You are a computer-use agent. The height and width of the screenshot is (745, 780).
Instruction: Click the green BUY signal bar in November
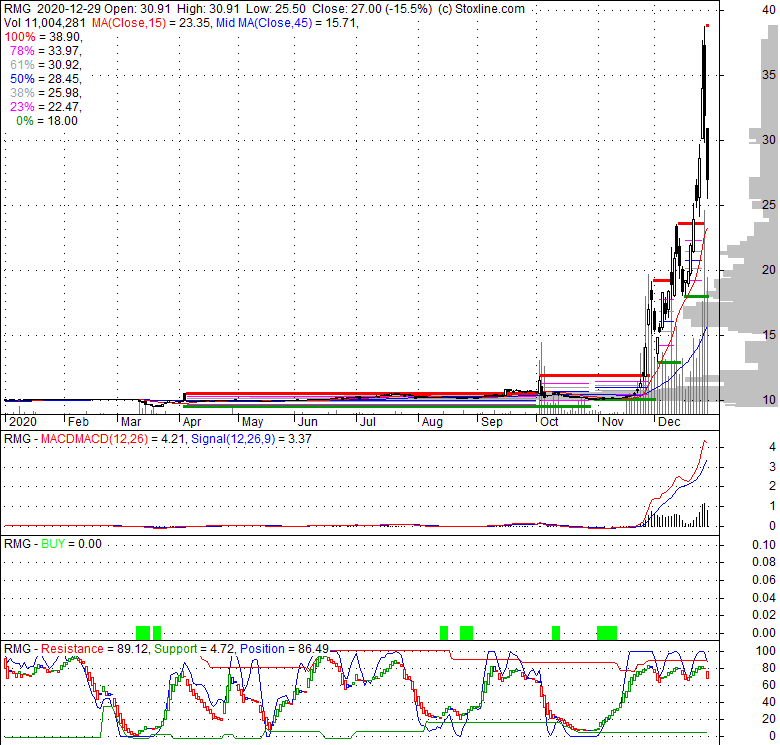[607, 633]
